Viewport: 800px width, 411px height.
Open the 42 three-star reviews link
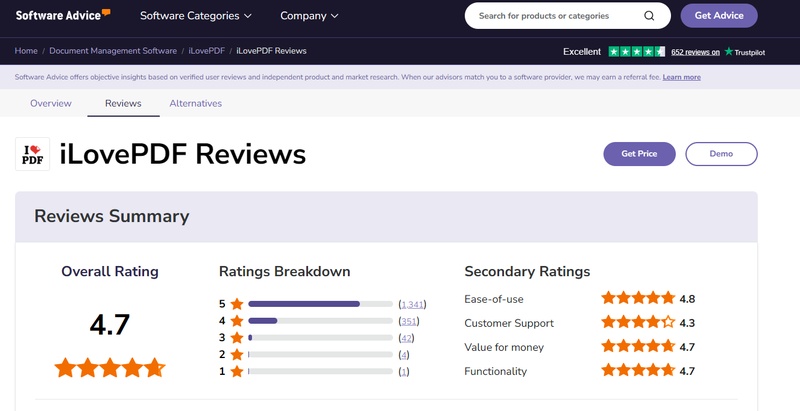[406, 339]
